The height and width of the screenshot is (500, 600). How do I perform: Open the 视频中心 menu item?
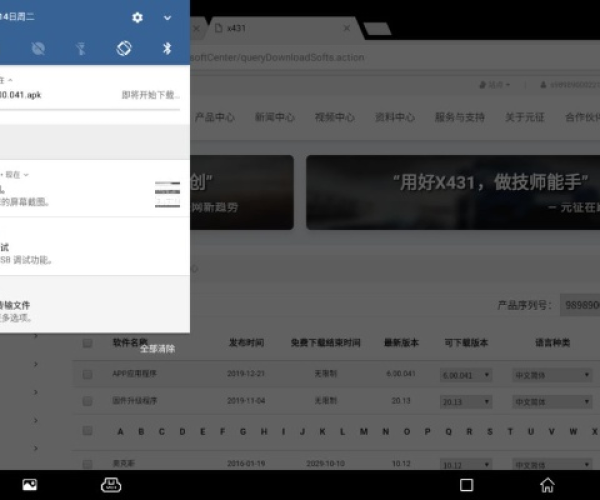335,117
